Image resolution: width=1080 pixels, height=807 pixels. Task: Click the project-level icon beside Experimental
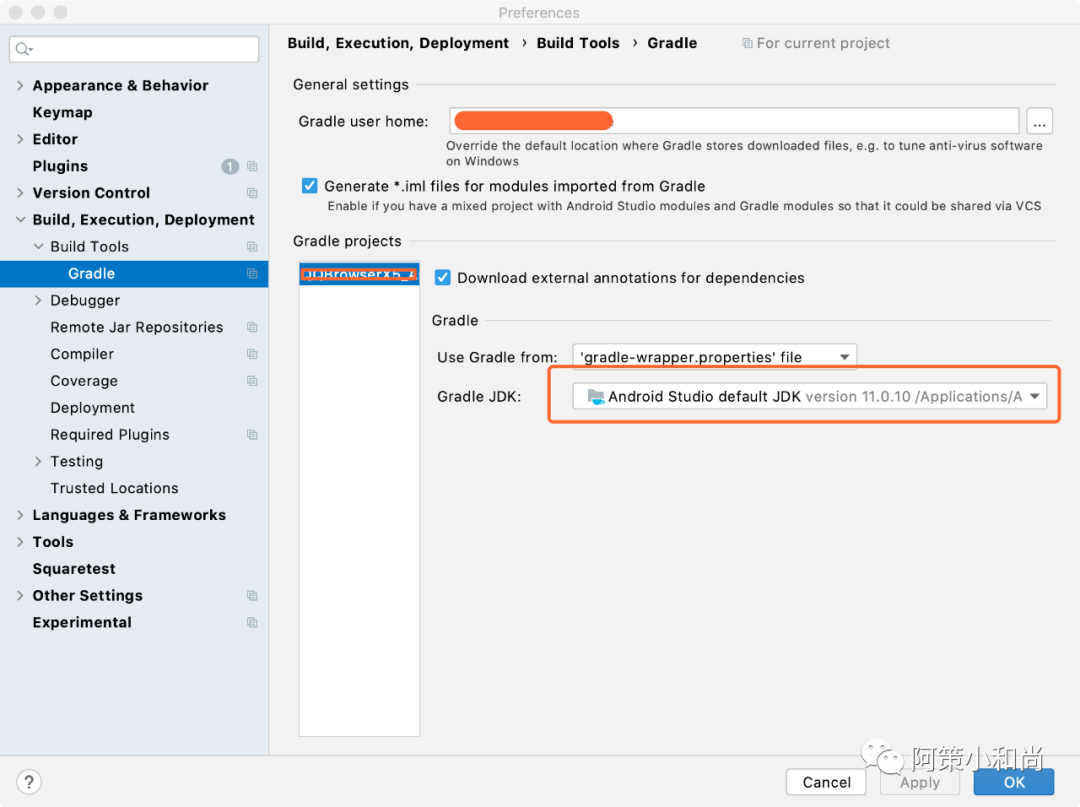(252, 623)
